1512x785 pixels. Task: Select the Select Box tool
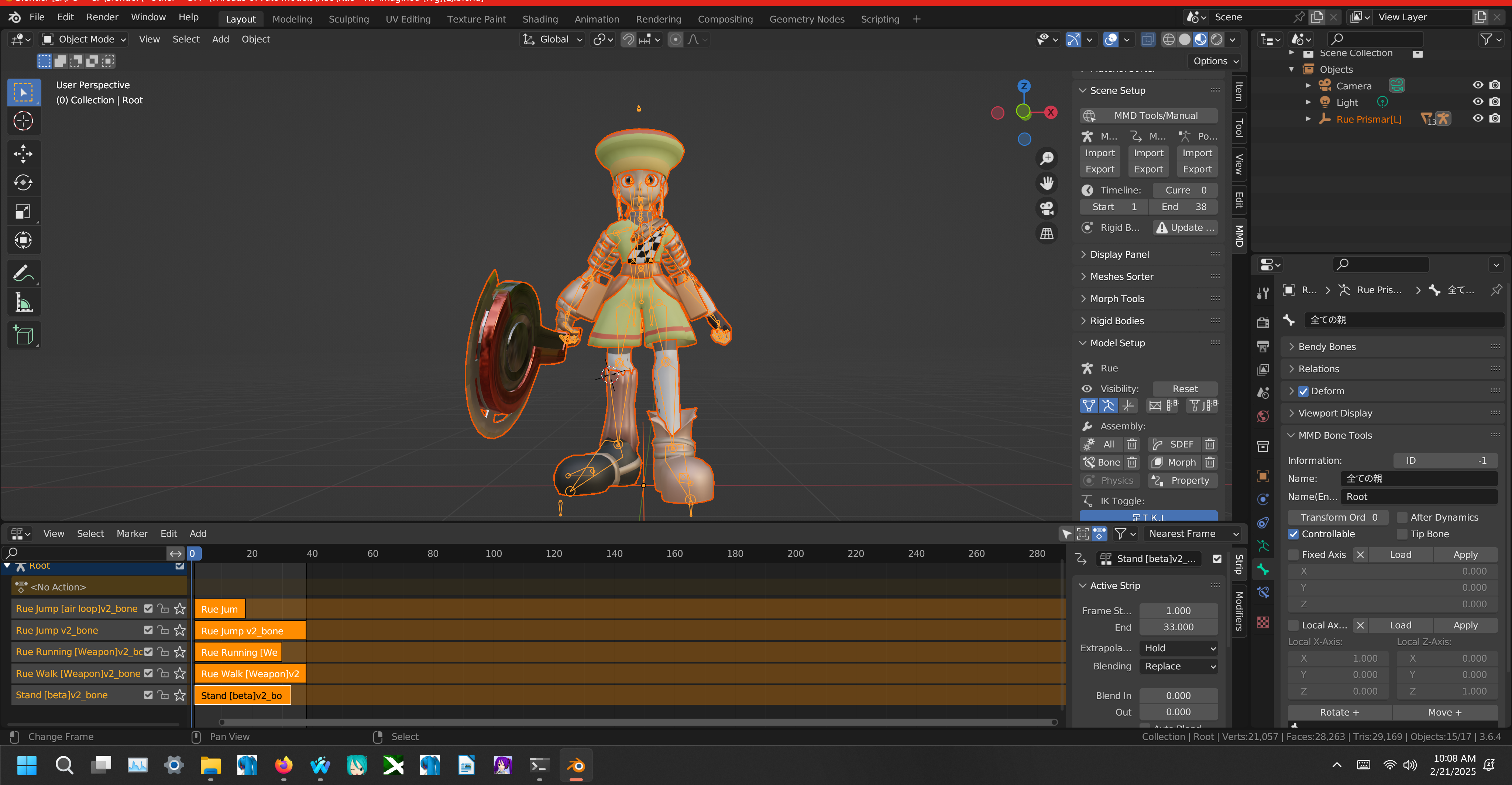[24, 92]
